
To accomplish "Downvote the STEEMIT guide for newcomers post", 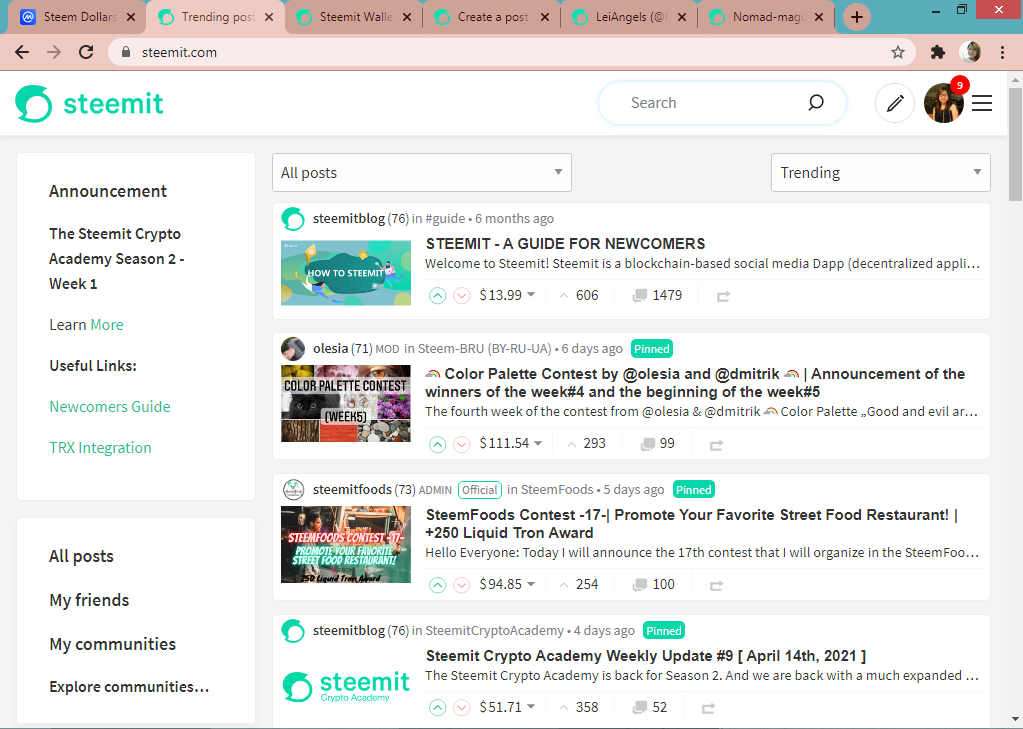I will point(461,296).
